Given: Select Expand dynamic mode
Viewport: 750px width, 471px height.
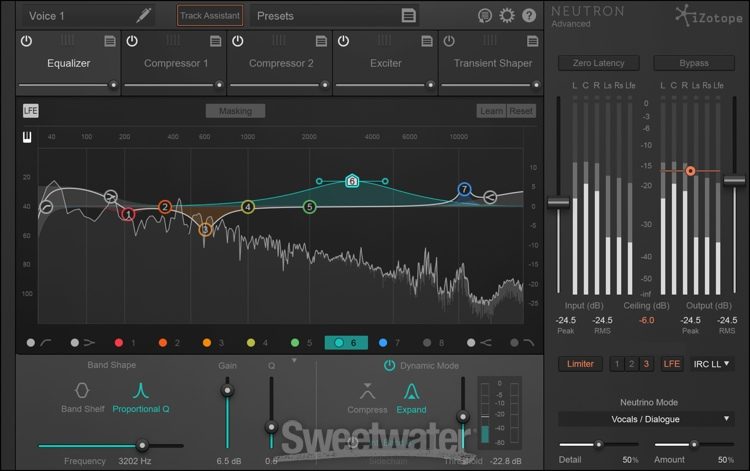Looking at the screenshot, I should click(411, 398).
